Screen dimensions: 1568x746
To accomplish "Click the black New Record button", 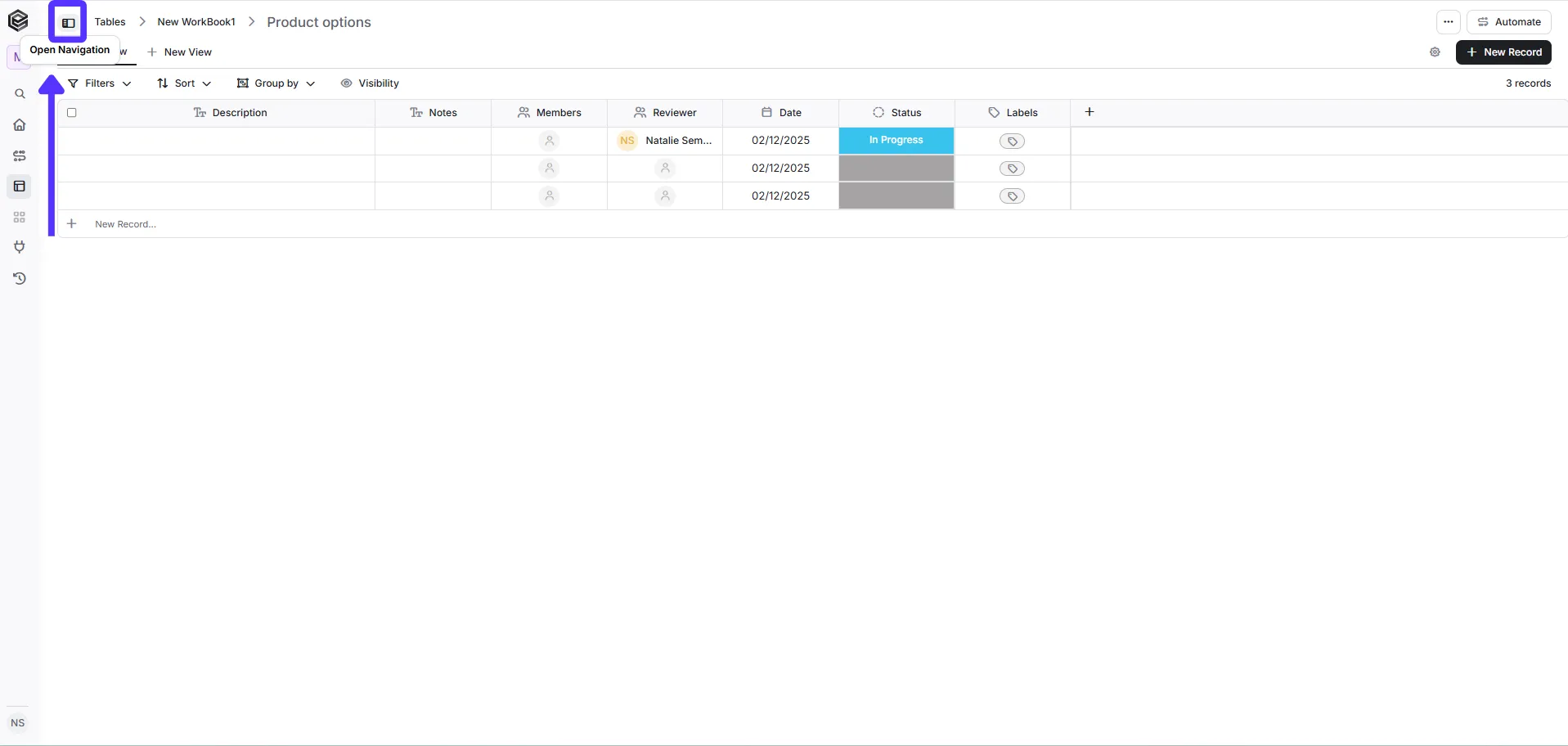I will tap(1503, 52).
